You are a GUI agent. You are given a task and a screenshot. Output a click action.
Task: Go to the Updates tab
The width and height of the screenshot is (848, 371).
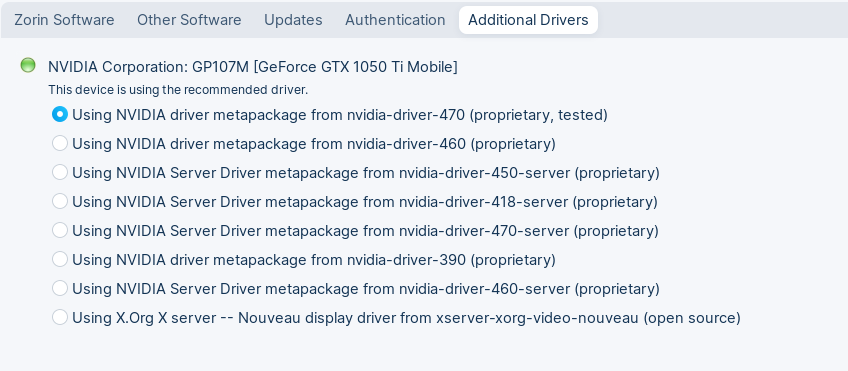coord(293,20)
